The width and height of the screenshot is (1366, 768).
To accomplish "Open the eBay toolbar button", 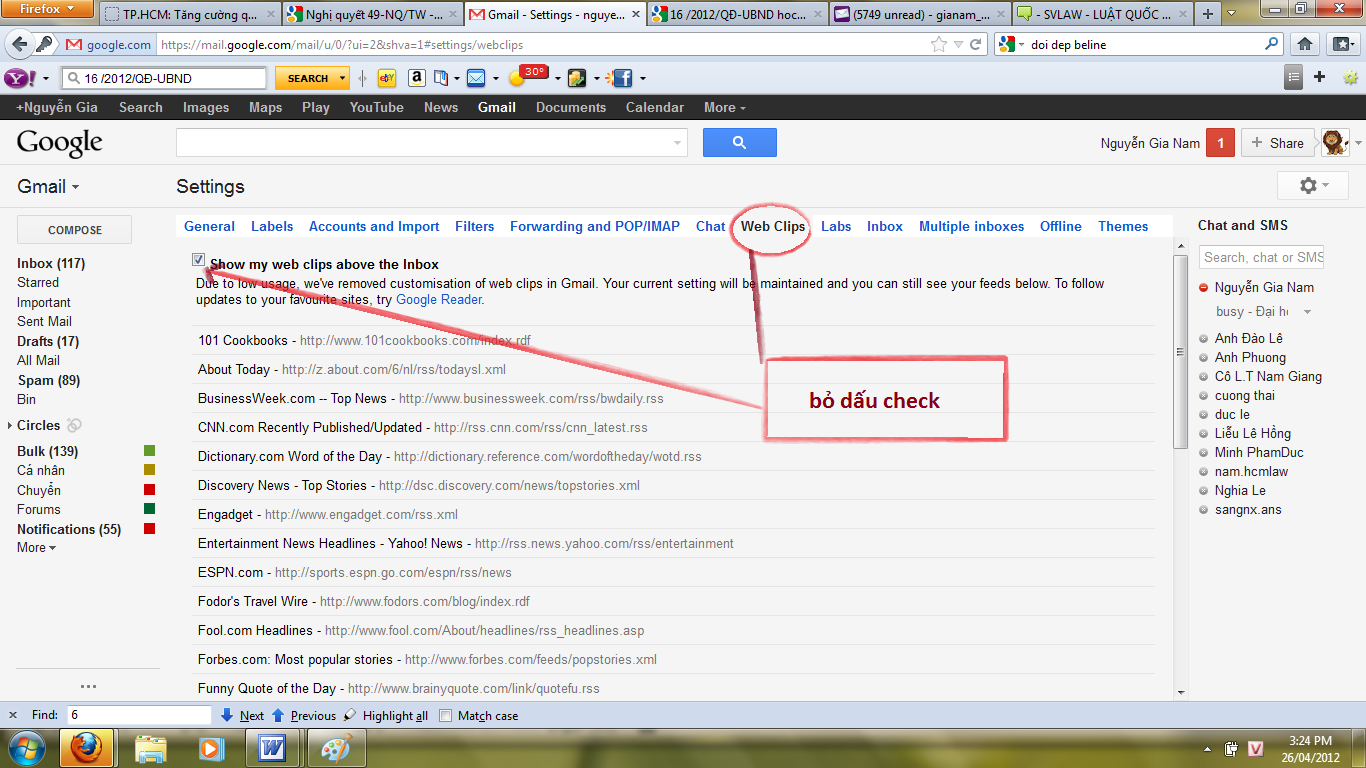I will point(387,78).
